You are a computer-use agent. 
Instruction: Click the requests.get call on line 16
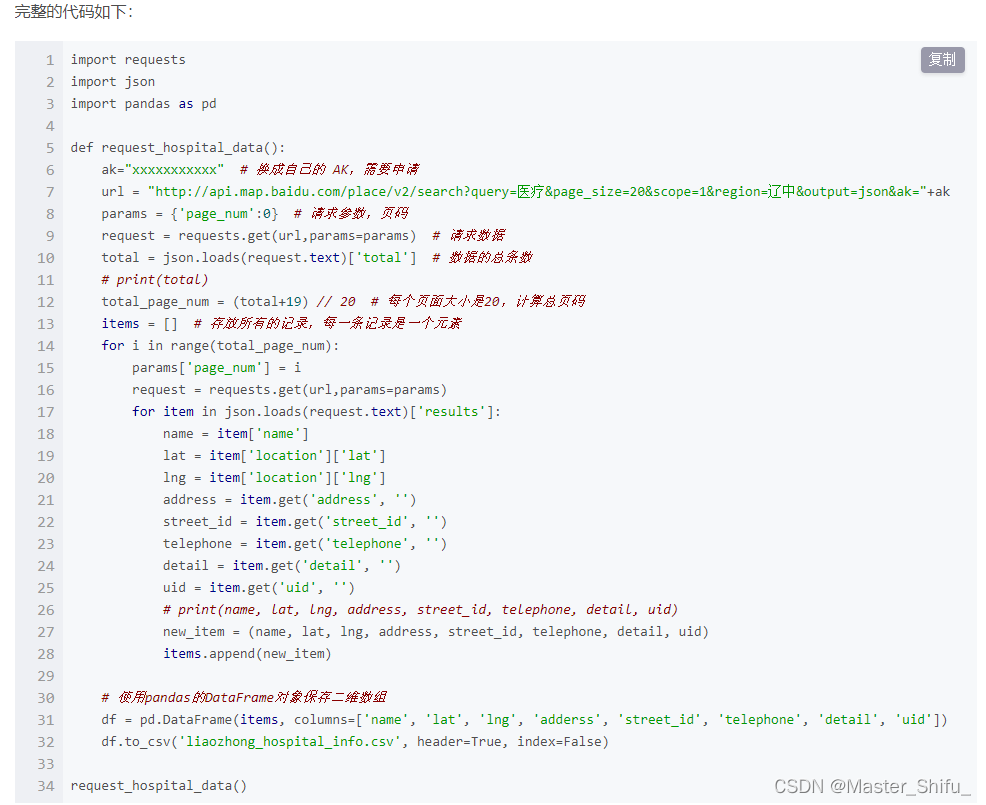289,390
